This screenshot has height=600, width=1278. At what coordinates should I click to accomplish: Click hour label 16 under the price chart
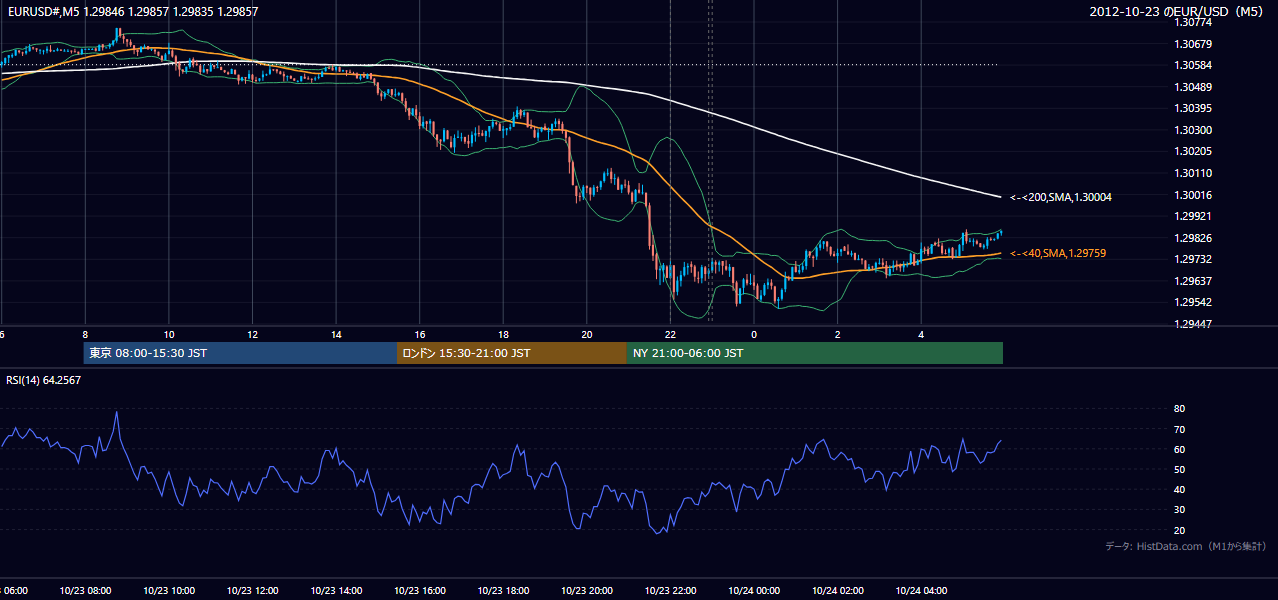(x=420, y=334)
